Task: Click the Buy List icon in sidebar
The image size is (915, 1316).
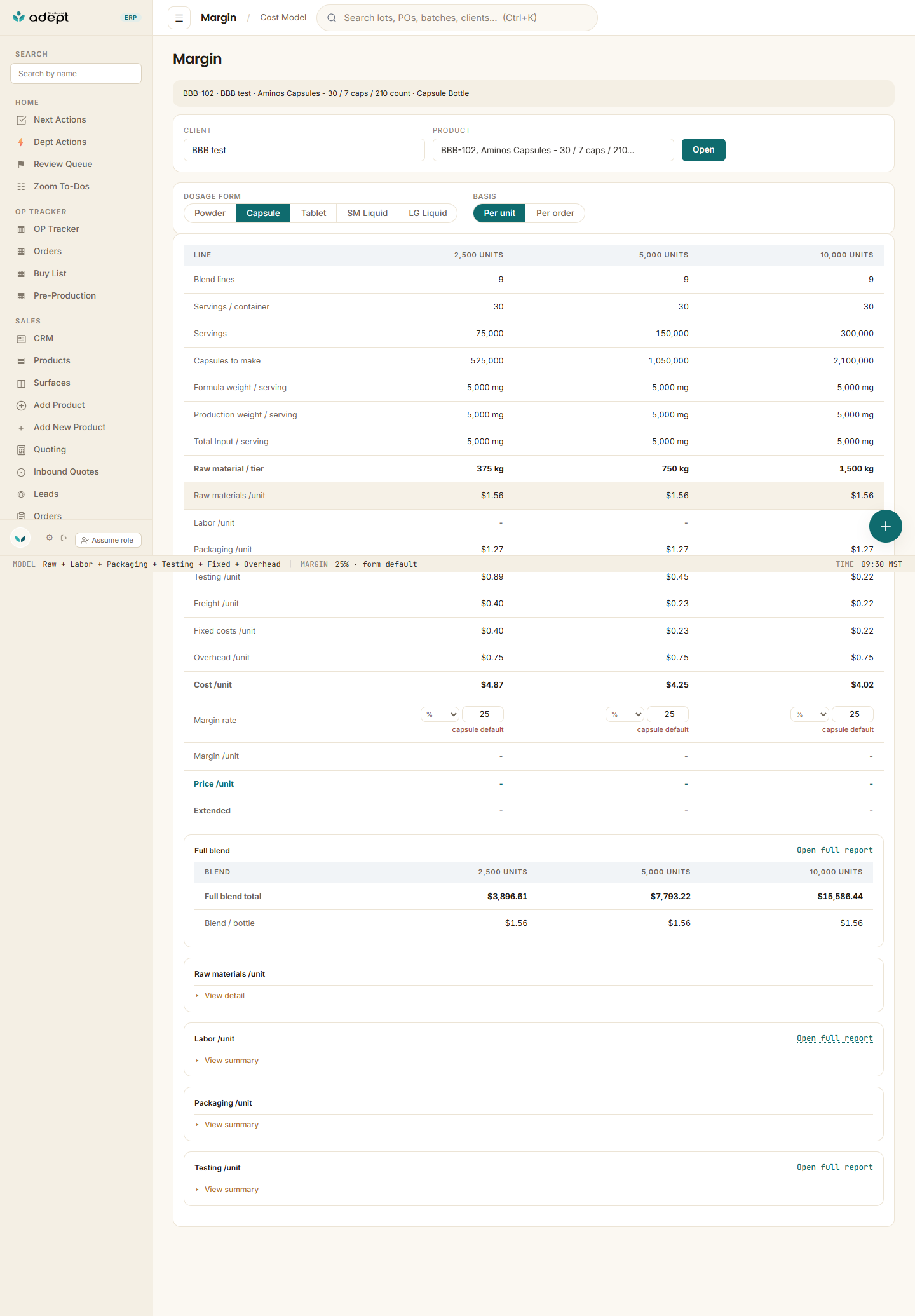Action: (21, 274)
